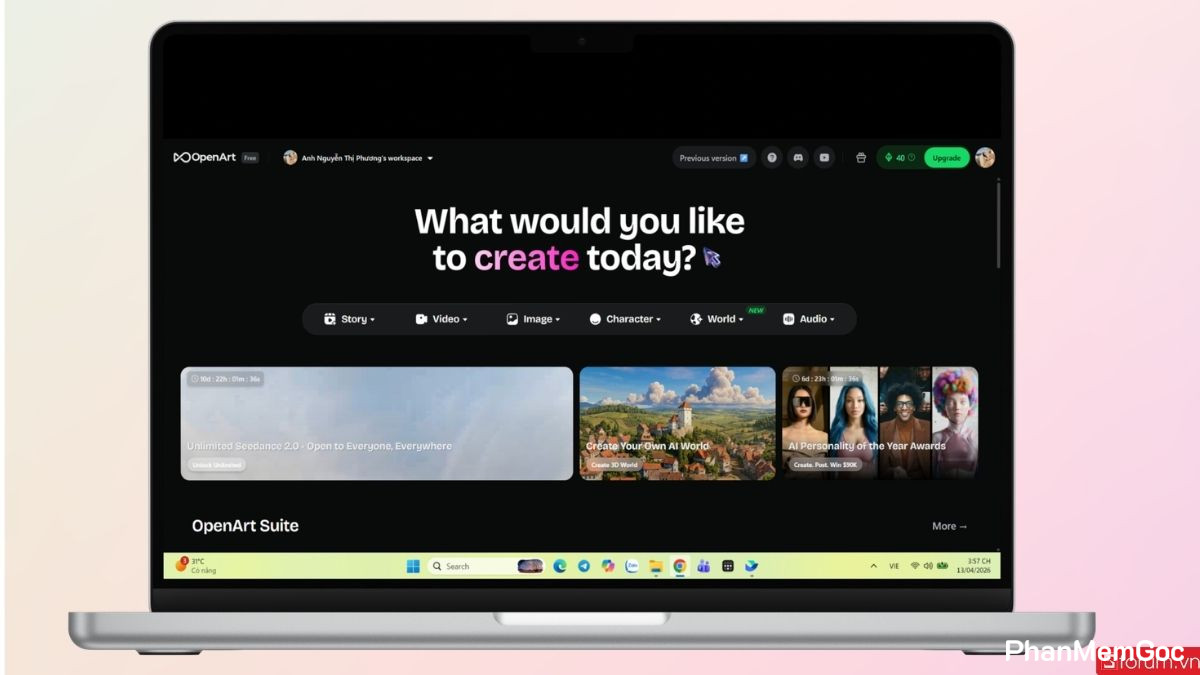Viewport: 1200px width, 675px height.
Task: Open the Image menu
Action: (x=533, y=319)
